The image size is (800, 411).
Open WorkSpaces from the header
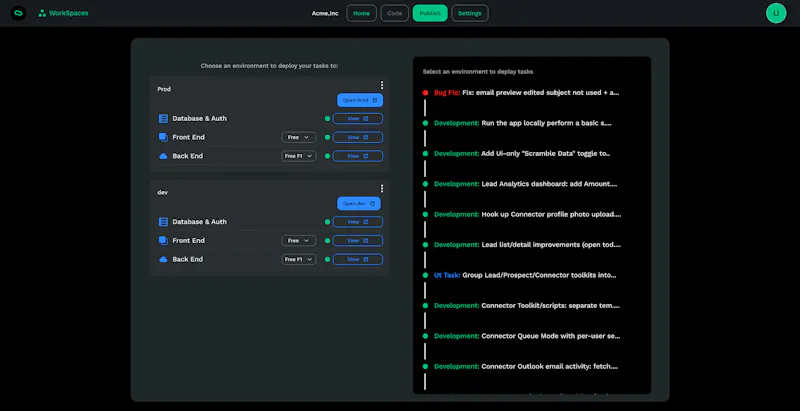pos(63,13)
